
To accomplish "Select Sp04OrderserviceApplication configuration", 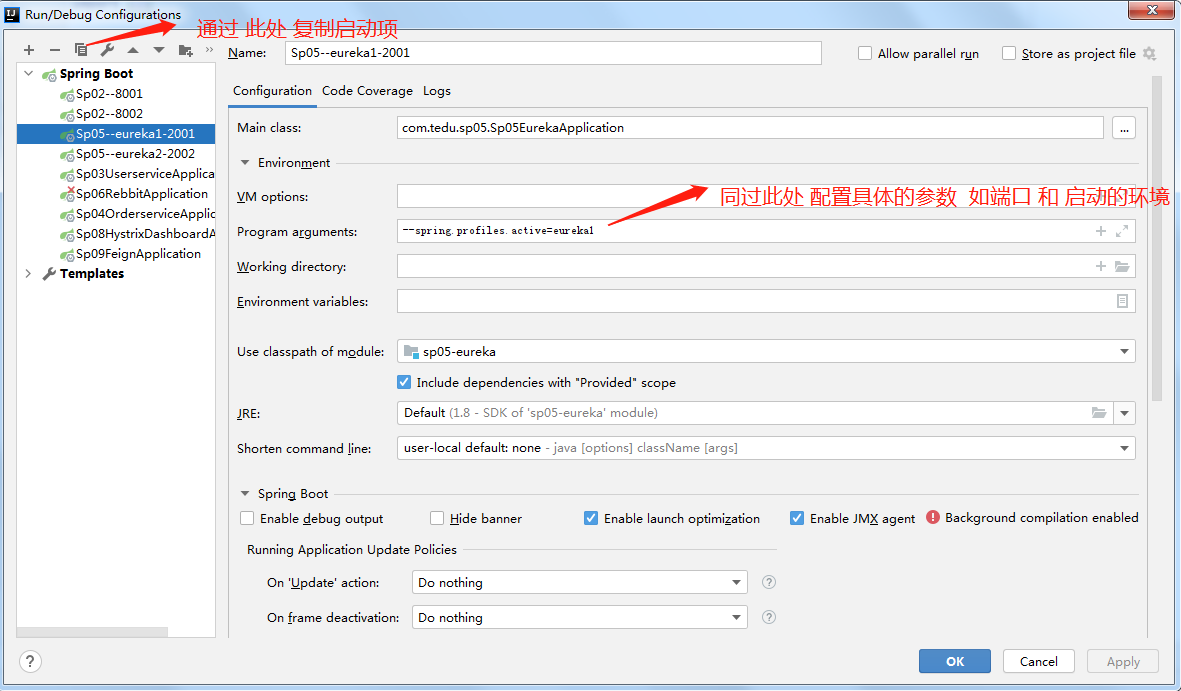I will tap(136, 213).
